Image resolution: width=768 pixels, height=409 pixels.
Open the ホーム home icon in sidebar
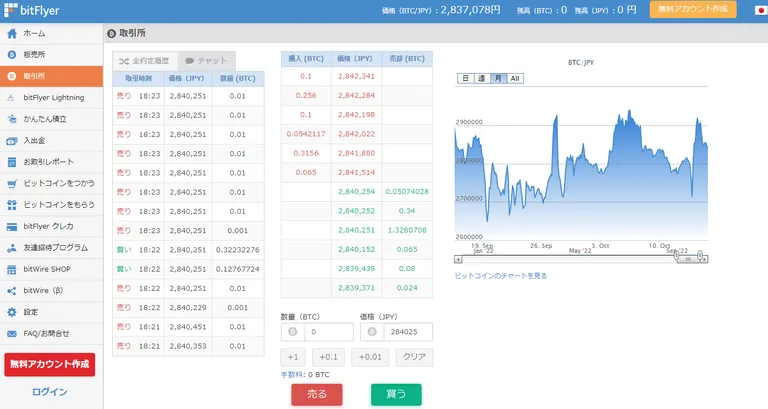click(x=12, y=33)
